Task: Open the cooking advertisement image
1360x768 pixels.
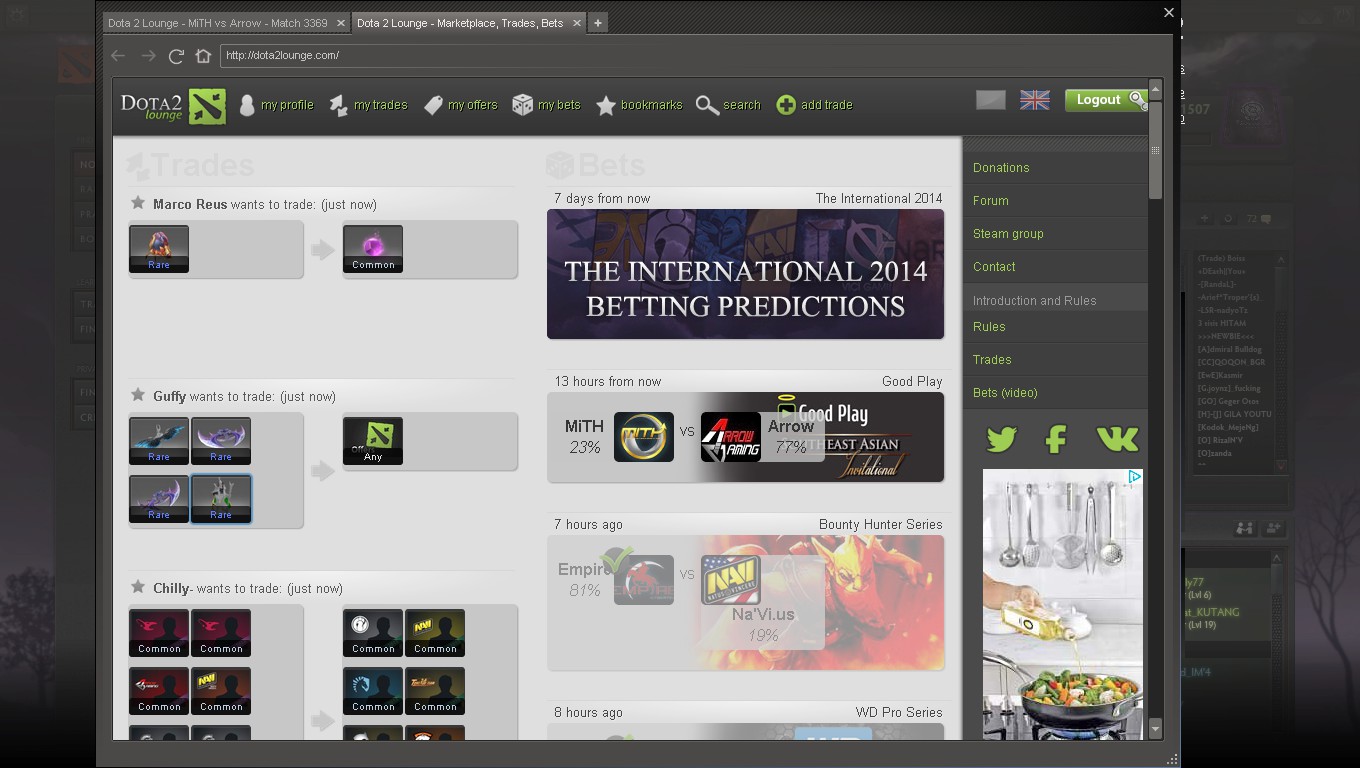Action: point(1063,605)
